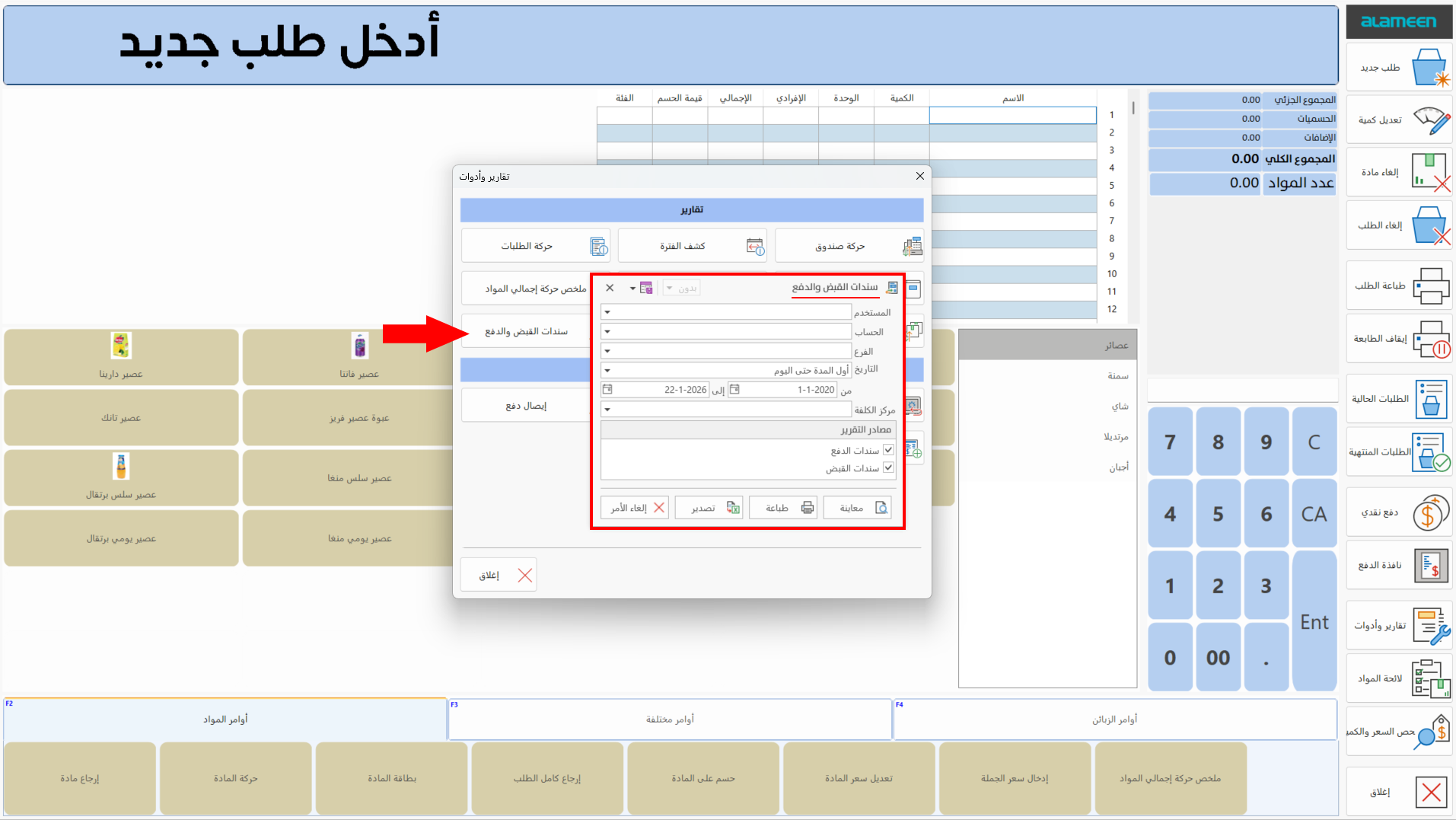Expand the المستخدم dropdown

click(x=607, y=312)
